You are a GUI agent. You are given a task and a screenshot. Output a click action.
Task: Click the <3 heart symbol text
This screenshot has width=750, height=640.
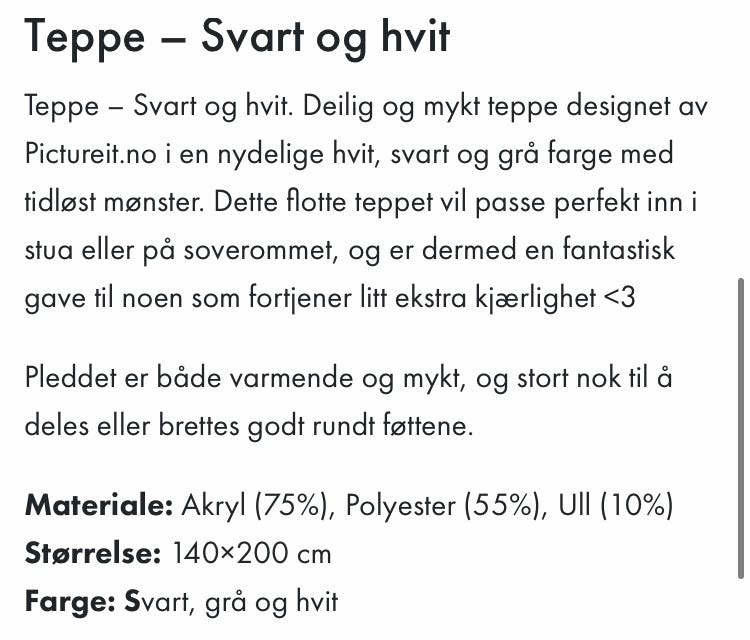coord(619,298)
